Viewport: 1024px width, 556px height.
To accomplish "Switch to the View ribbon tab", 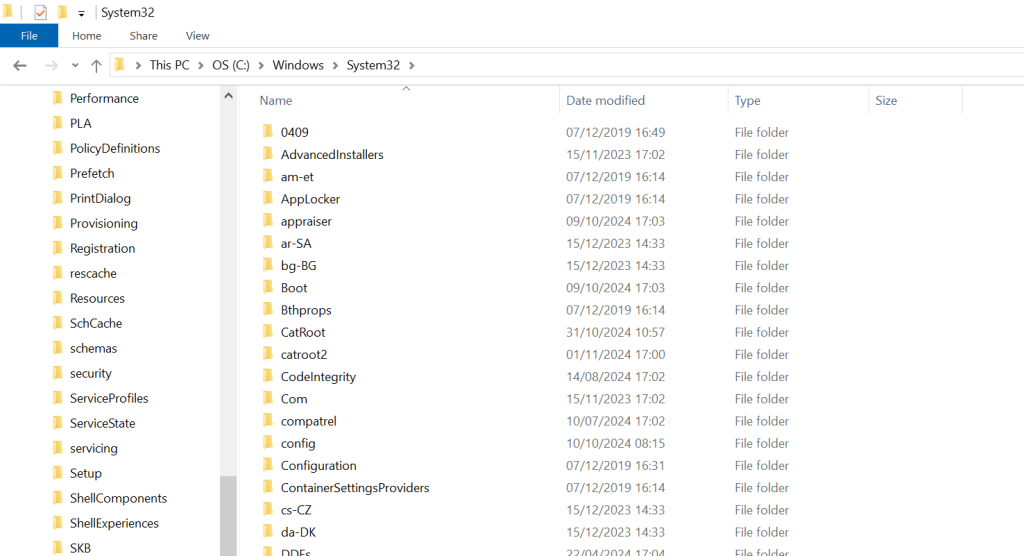I will click(197, 36).
